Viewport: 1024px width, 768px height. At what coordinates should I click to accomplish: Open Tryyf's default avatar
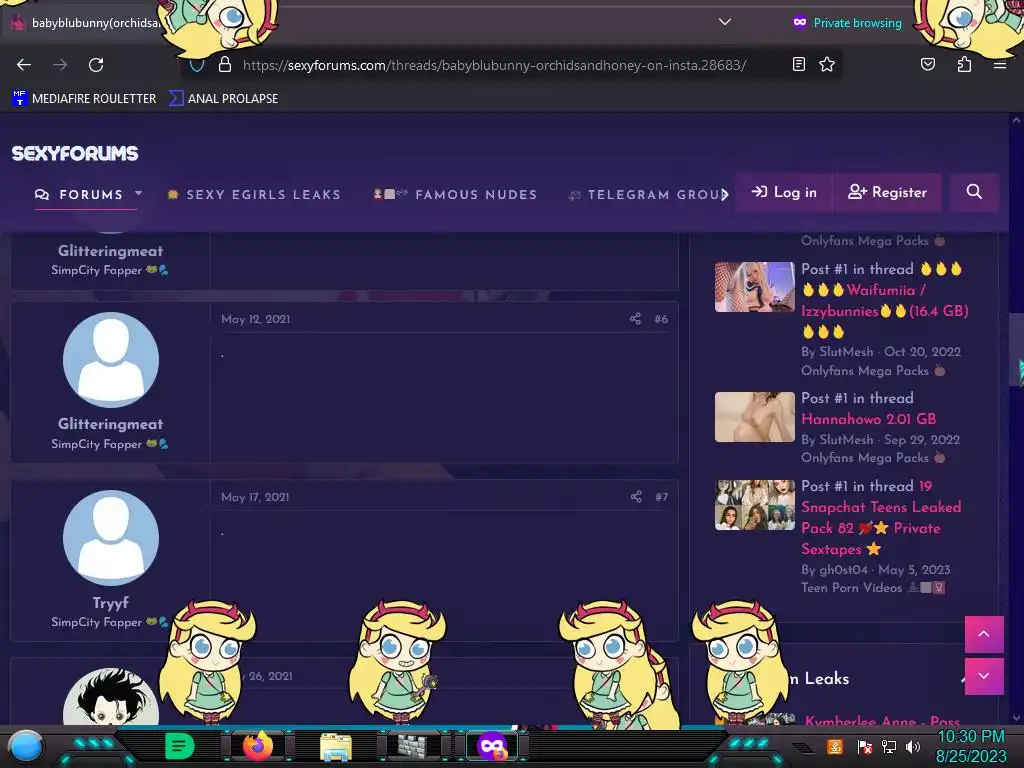pos(111,538)
